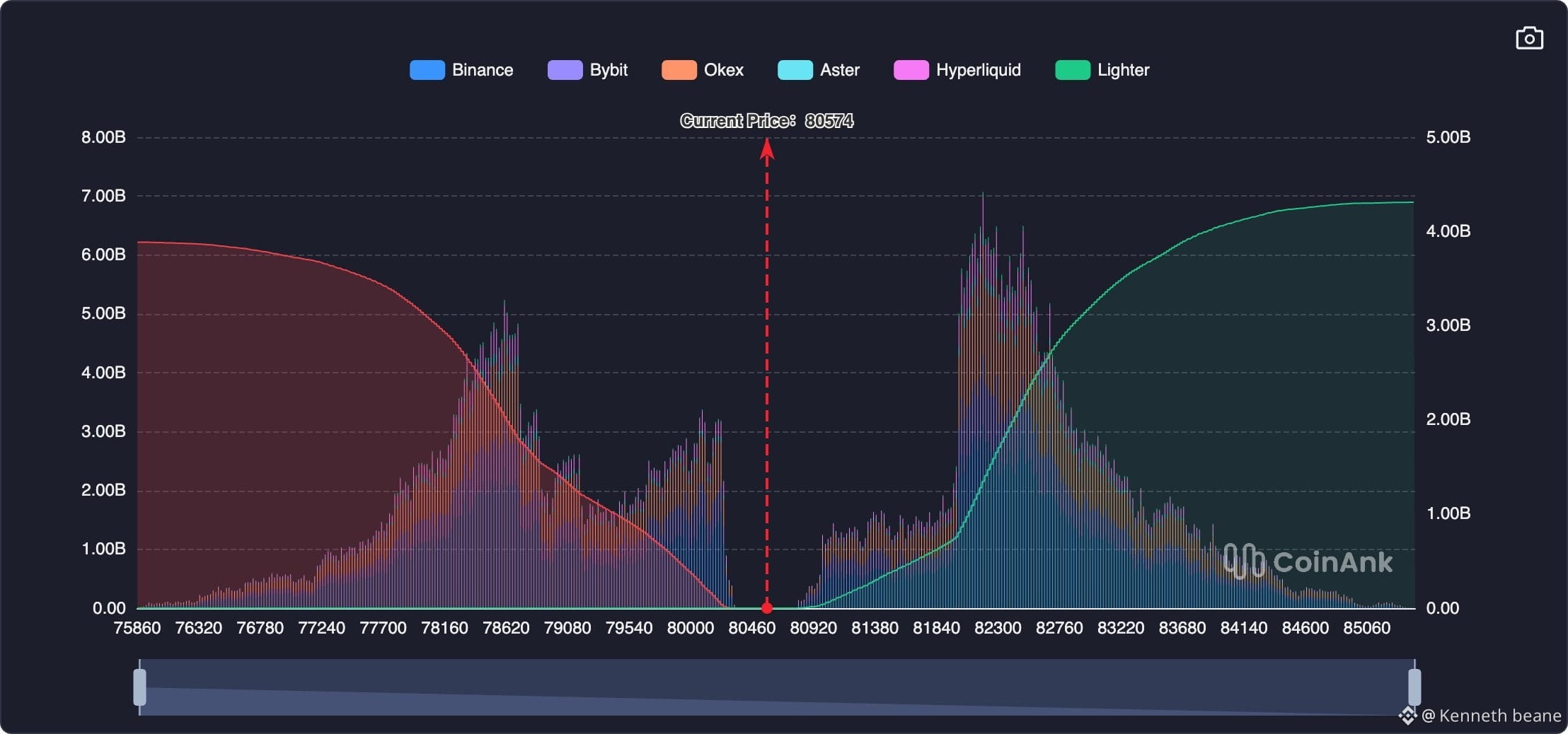Select the 6.00B y-axis label

103,255
